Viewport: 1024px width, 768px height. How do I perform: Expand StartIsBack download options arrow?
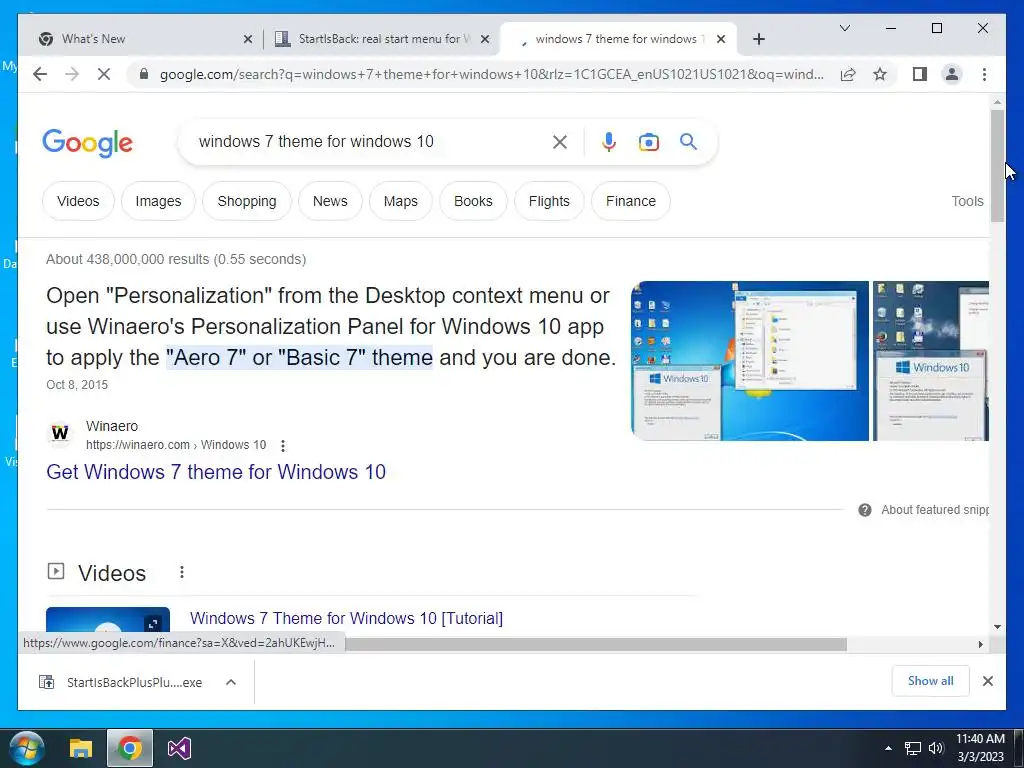pyautogui.click(x=231, y=682)
